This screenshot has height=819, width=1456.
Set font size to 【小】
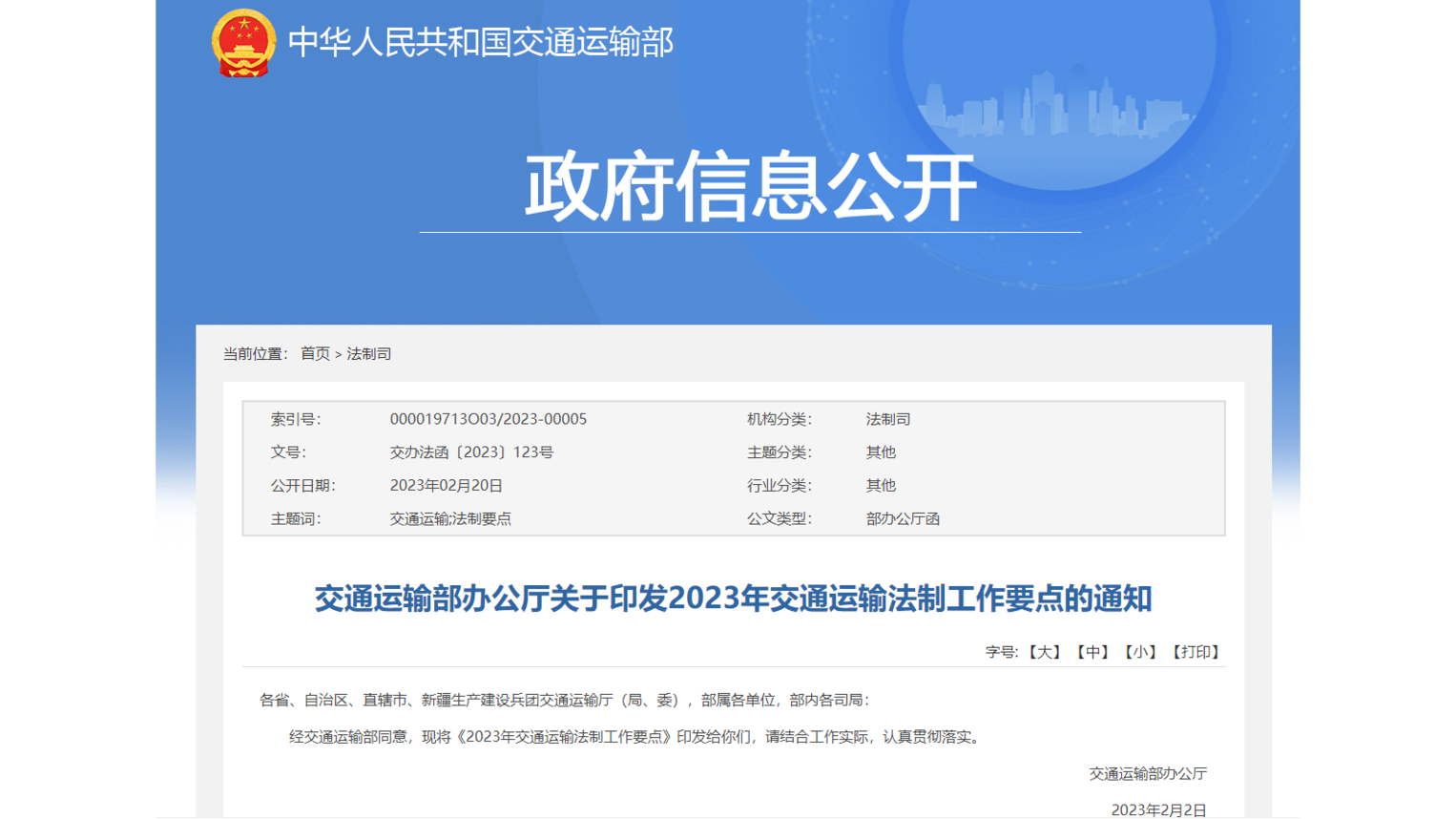pos(1140,652)
